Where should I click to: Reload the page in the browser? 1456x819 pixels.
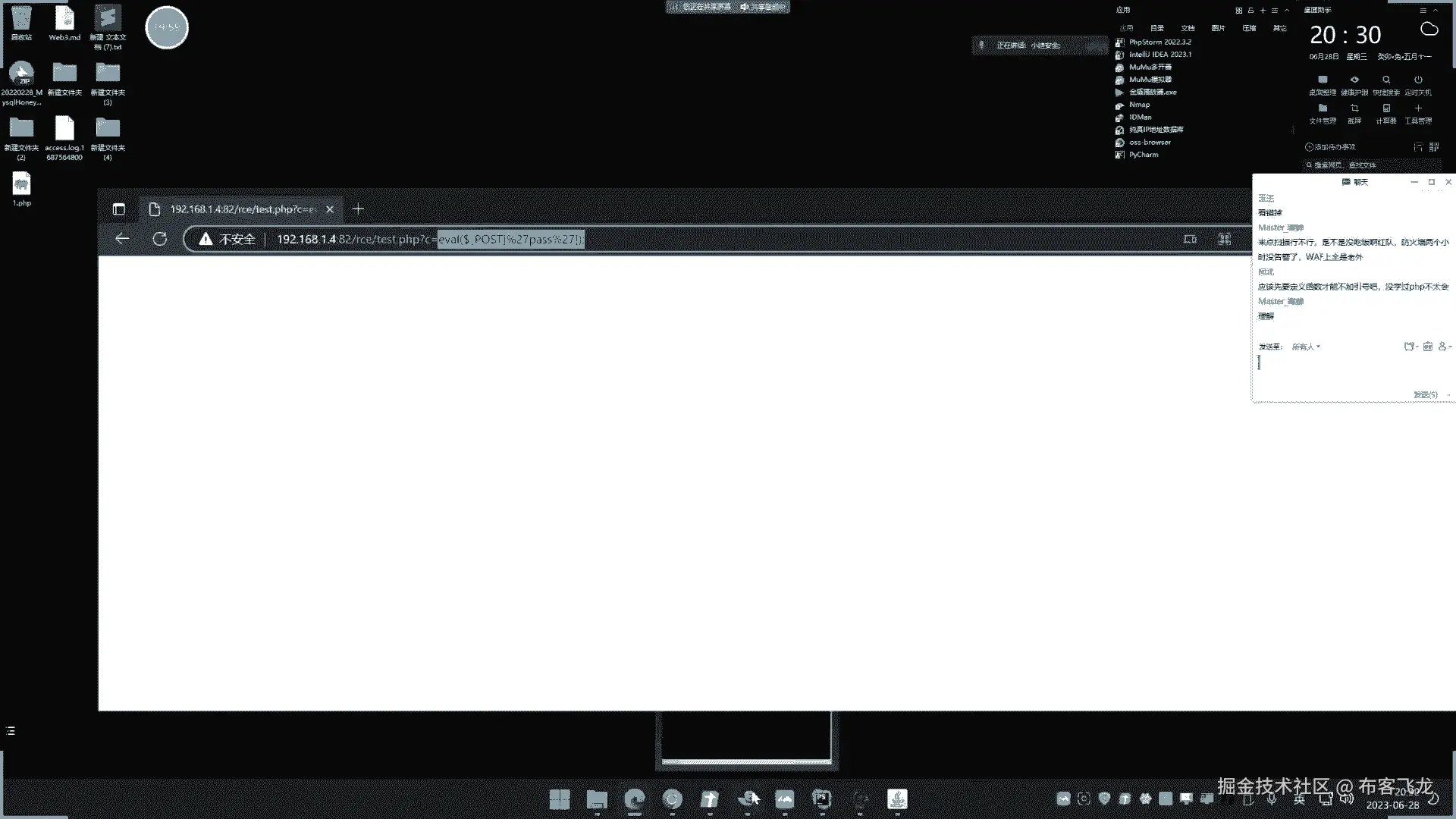159,239
